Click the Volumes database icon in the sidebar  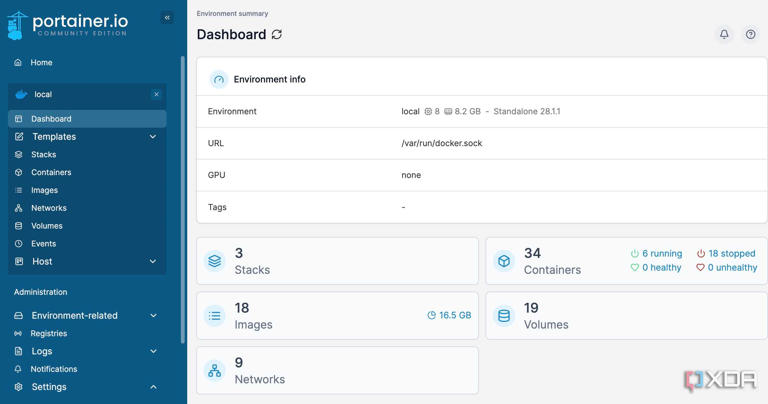point(19,226)
